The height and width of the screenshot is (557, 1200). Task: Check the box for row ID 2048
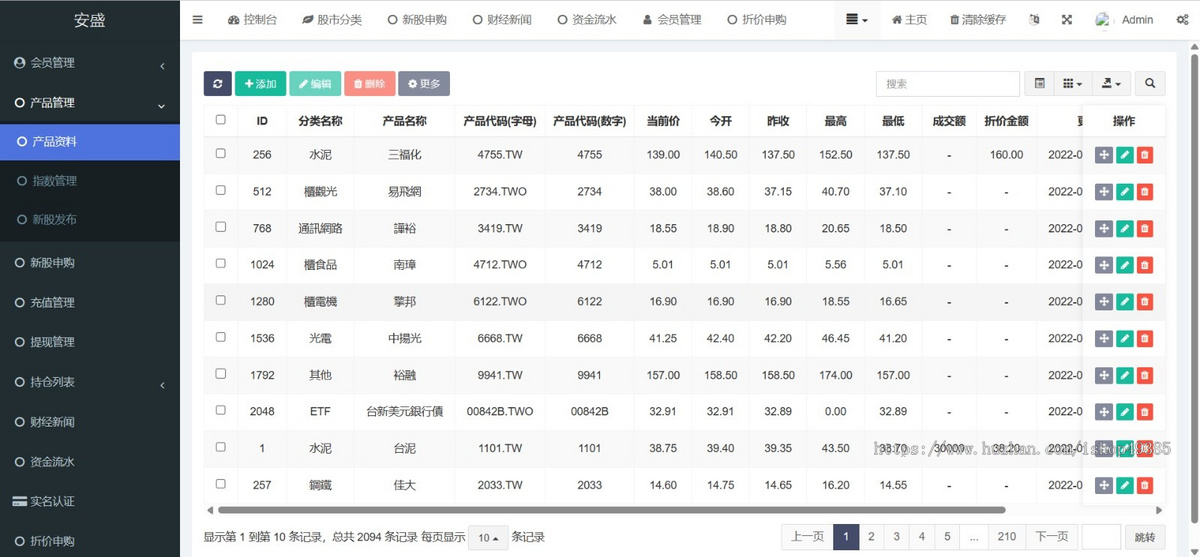221,410
